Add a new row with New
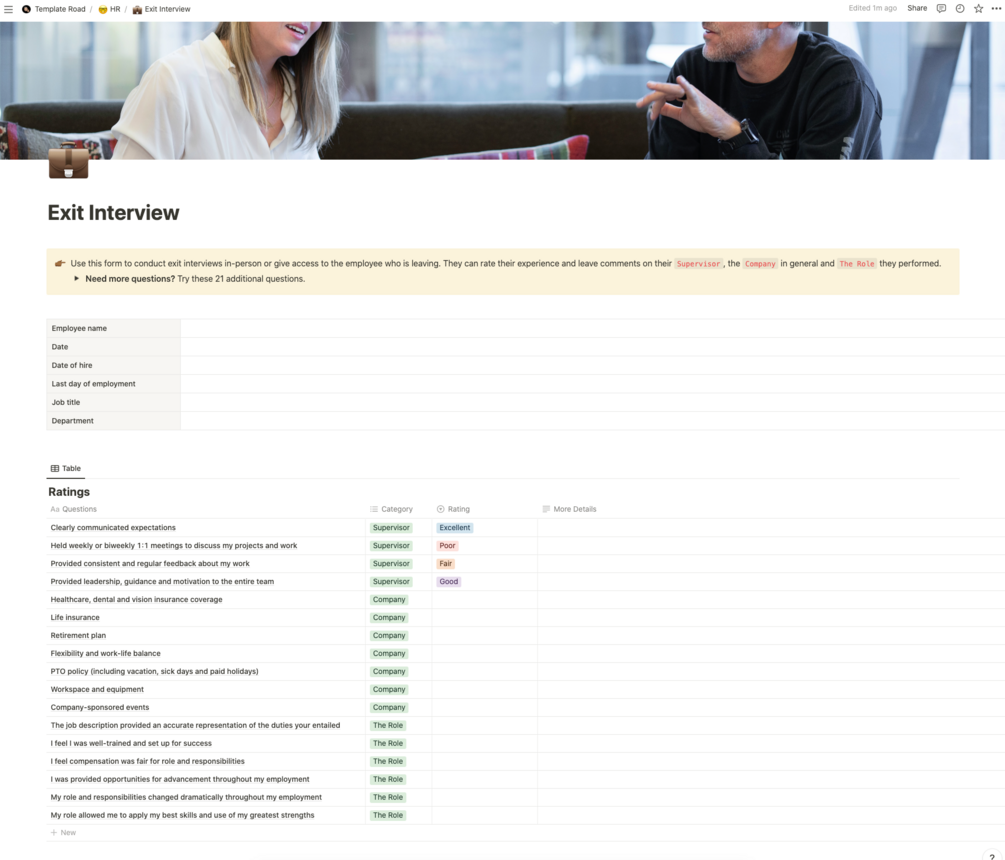Image resolution: width=1005 pixels, height=860 pixels. [63, 832]
